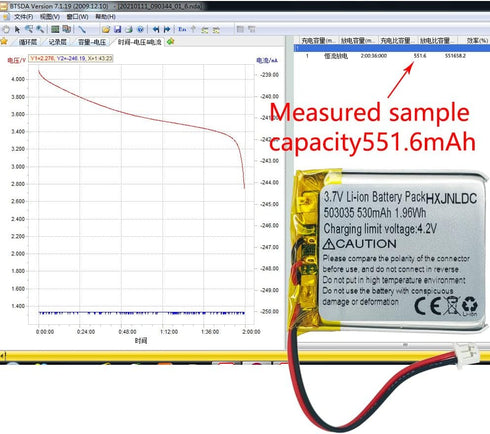This screenshot has height=434, width=490.
Task: Select the blue line drawing tool
Action: coord(82,29)
